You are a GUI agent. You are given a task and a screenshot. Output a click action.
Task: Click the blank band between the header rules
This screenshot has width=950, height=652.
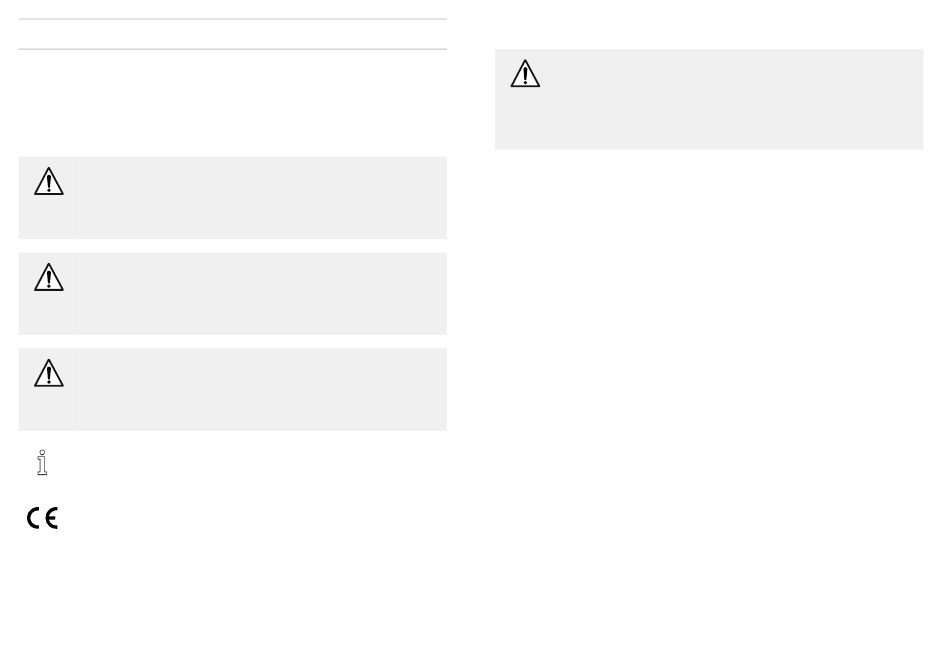(233, 34)
